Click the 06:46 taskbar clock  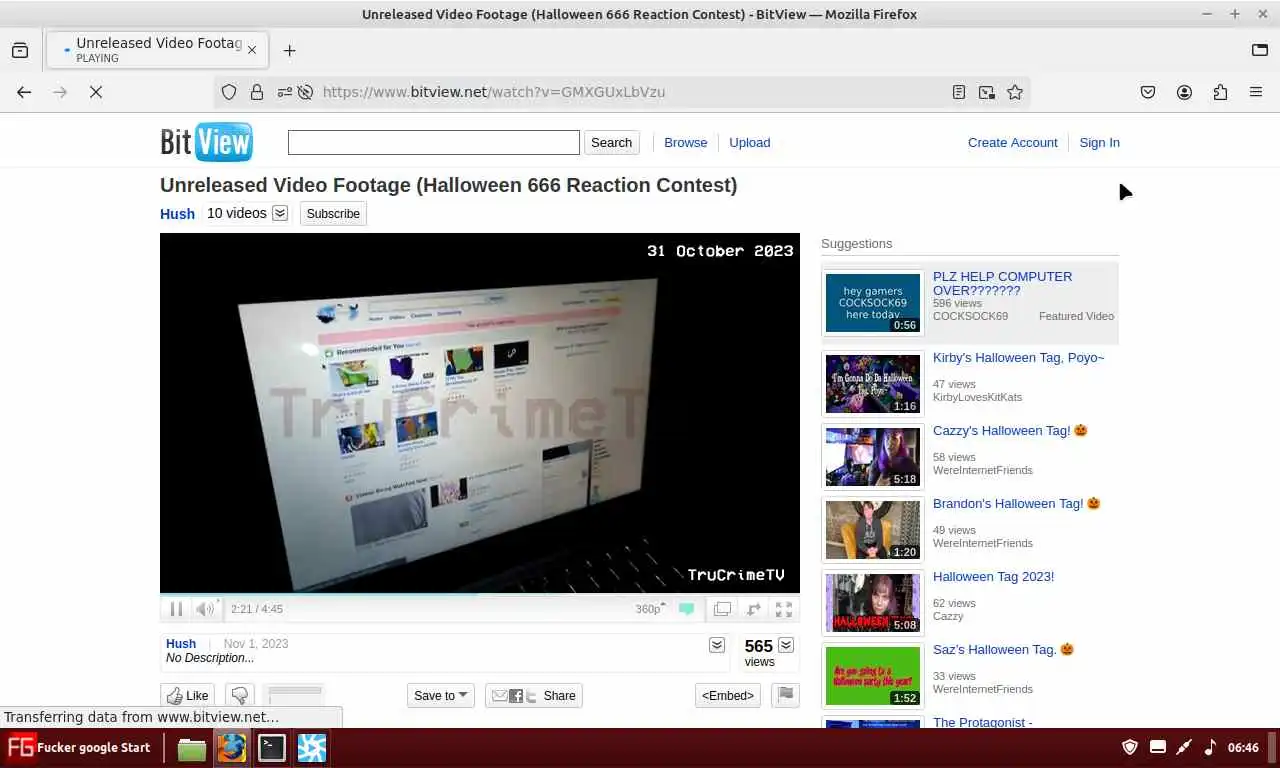[x=1243, y=747]
